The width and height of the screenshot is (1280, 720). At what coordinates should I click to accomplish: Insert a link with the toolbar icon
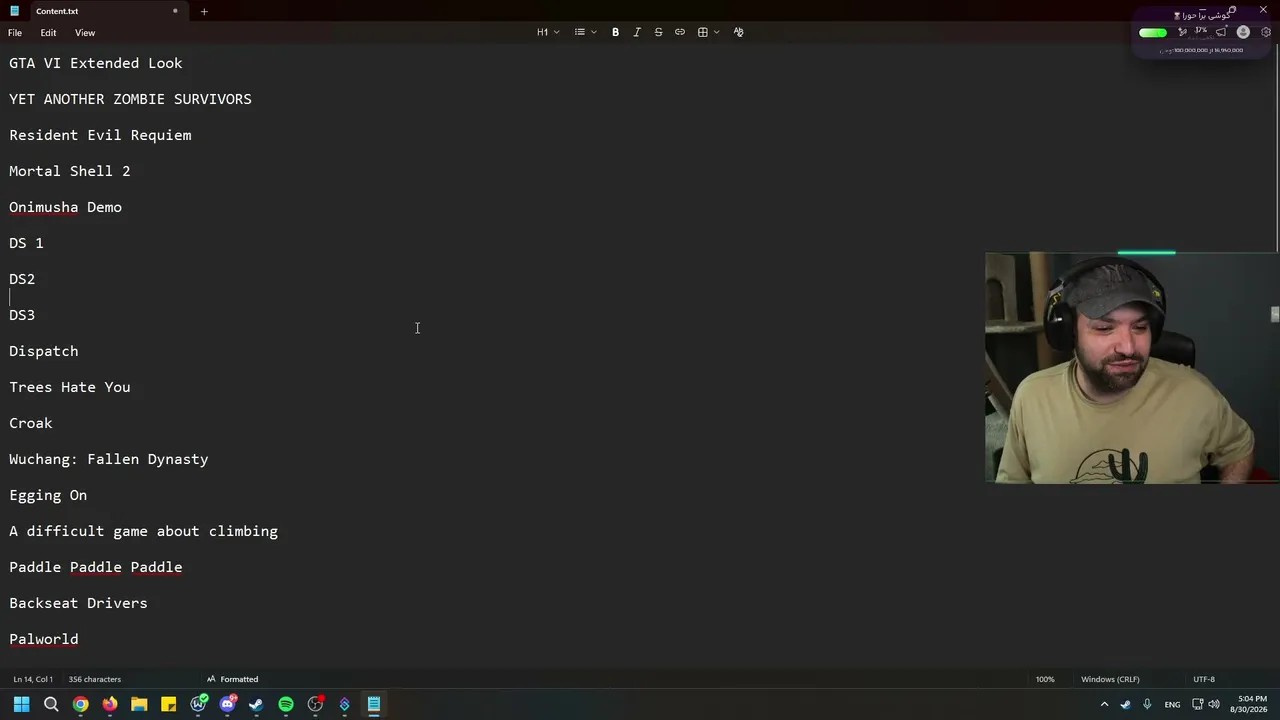coord(680,32)
